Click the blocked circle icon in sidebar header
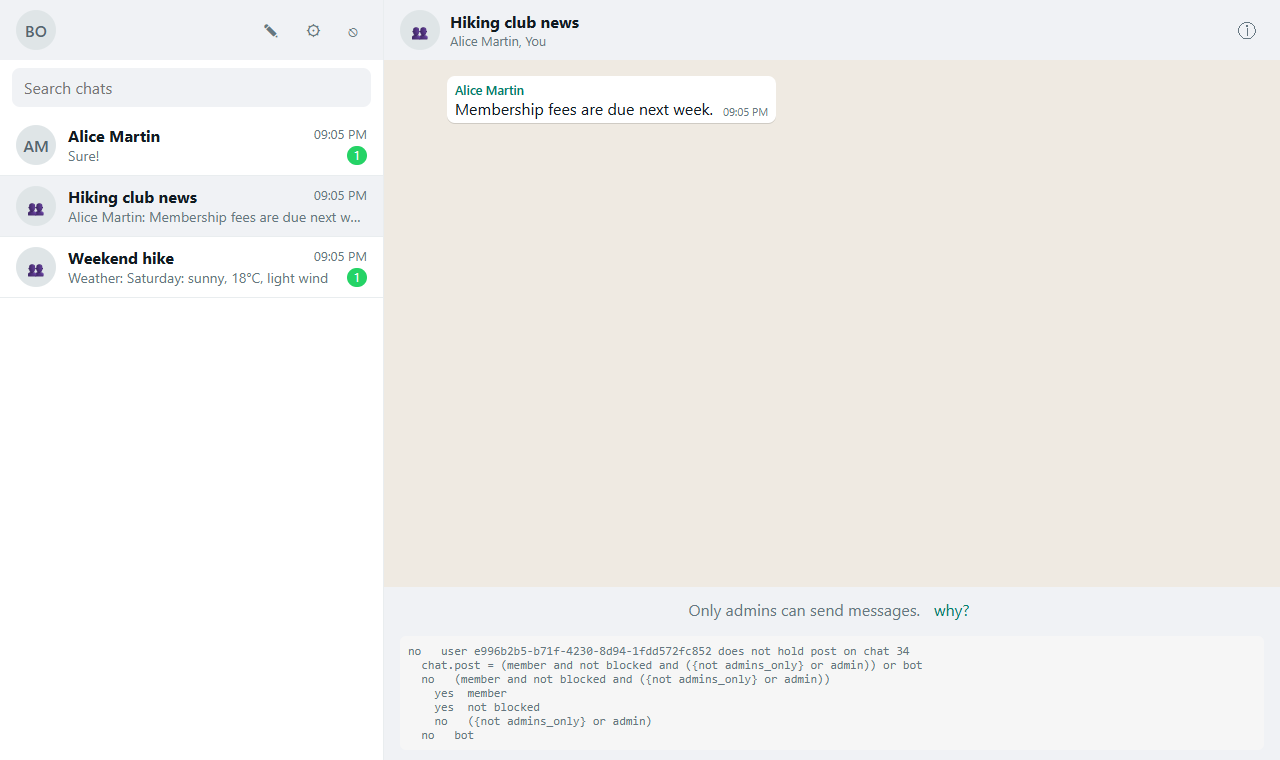The image size is (1280, 760). [x=353, y=32]
